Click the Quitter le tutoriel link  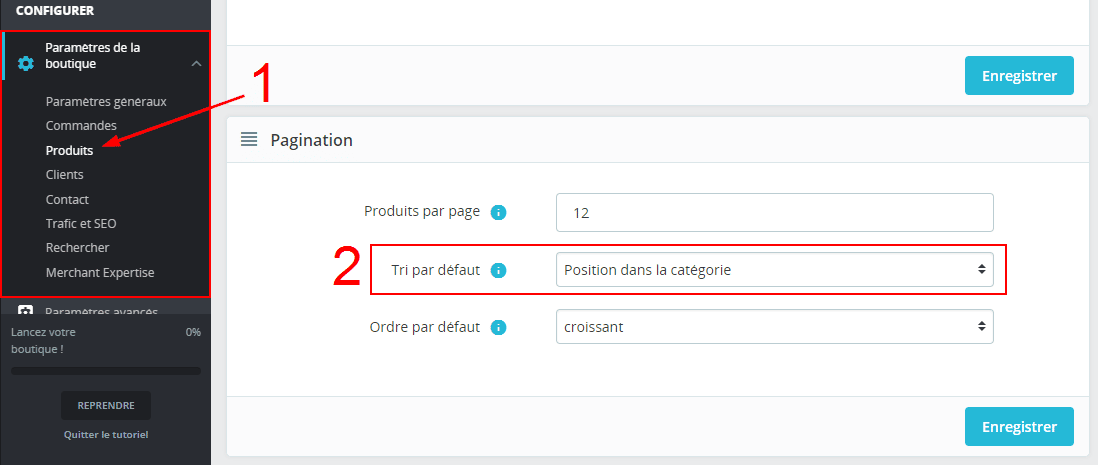106,434
